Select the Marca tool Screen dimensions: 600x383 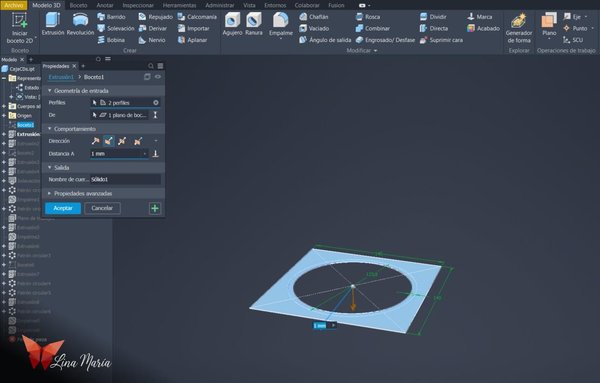click(479, 17)
